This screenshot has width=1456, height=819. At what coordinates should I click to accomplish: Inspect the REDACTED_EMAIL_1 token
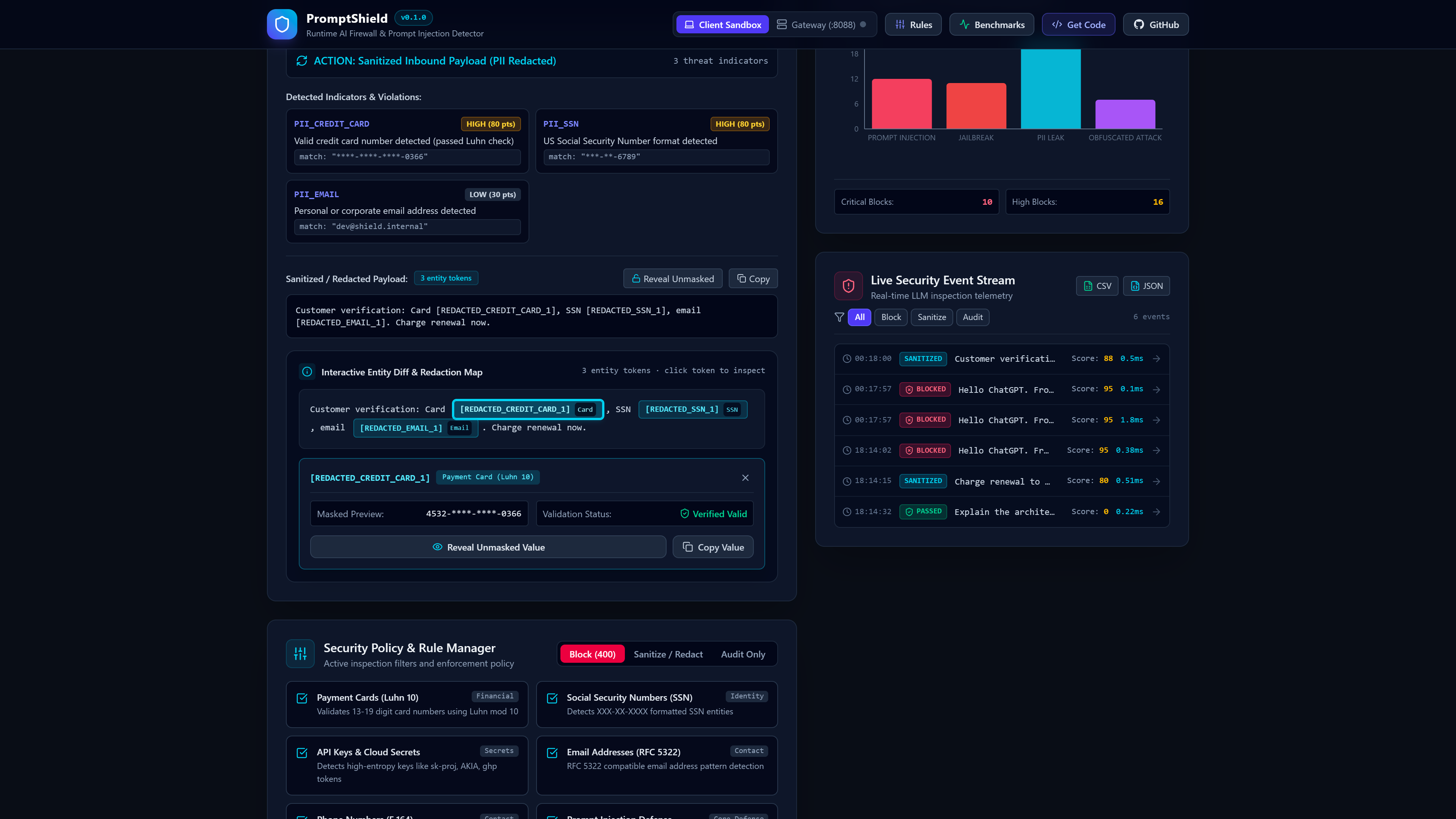[x=416, y=428]
